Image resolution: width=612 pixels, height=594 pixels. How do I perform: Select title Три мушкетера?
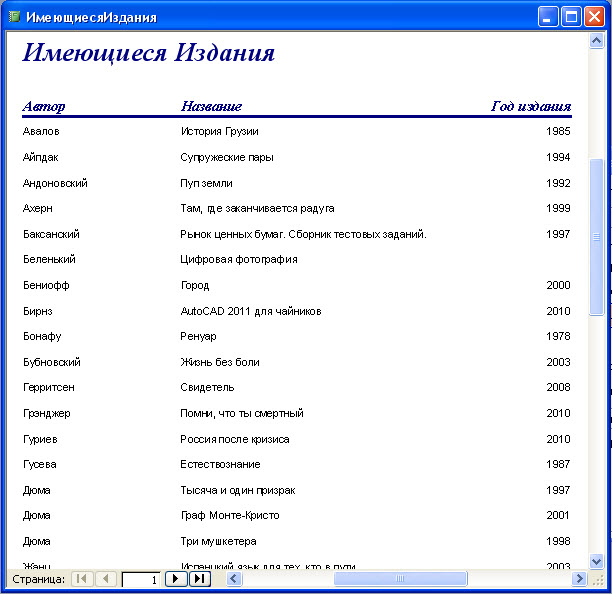click(218, 541)
